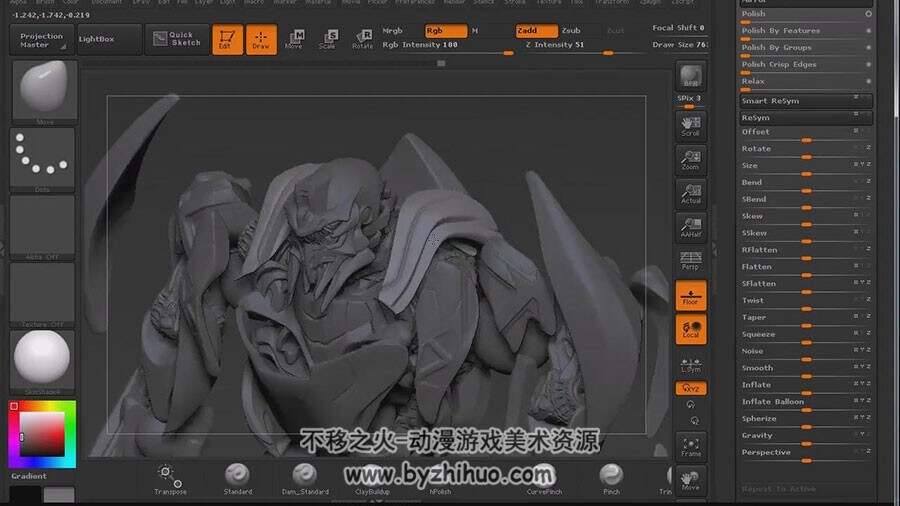
Task: Select the CurvePinch brush
Action: point(544,480)
